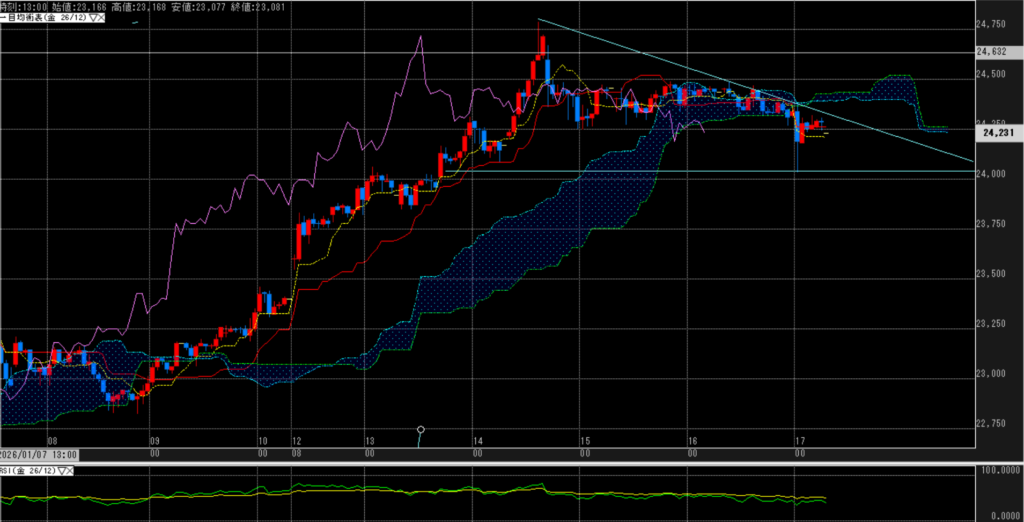The image size is (1024, 522).
Task: Click the 24,231 current price tag
Action: tap(998, 131)
